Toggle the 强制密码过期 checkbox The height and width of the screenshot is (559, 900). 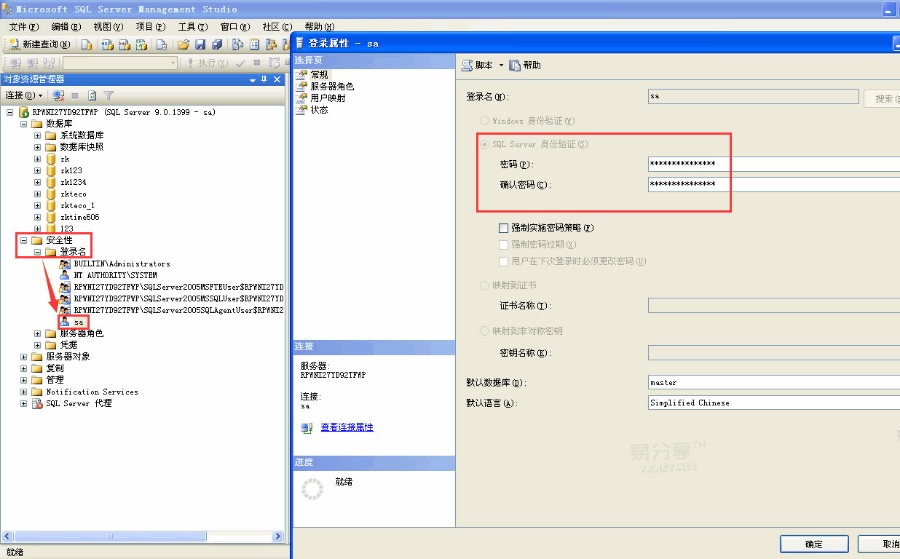pos(503,244)
